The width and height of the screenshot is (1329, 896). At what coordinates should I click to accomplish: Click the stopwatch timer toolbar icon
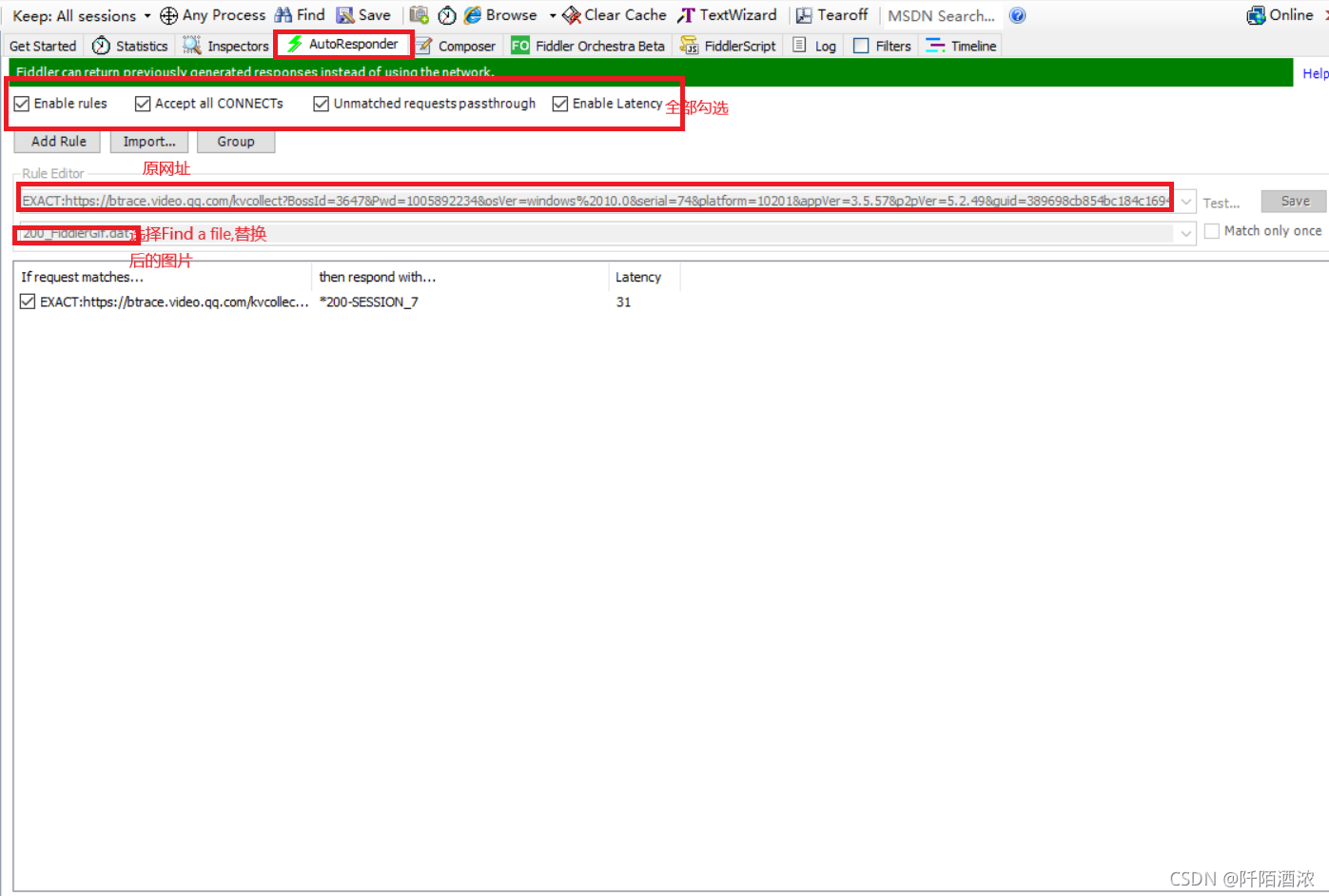447,15
